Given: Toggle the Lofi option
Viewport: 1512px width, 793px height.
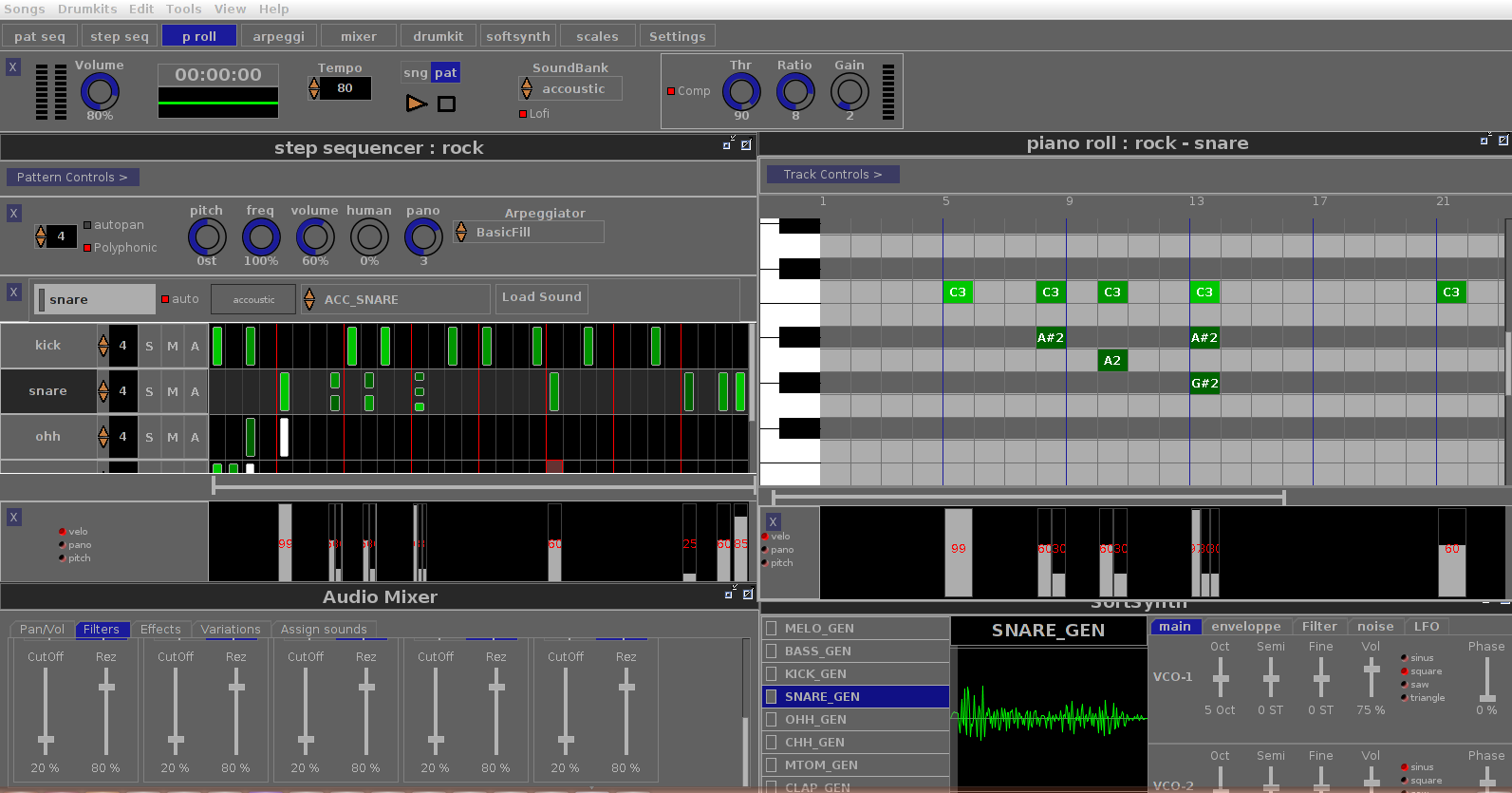Looking at the screenshot, I should pos(523,114).
